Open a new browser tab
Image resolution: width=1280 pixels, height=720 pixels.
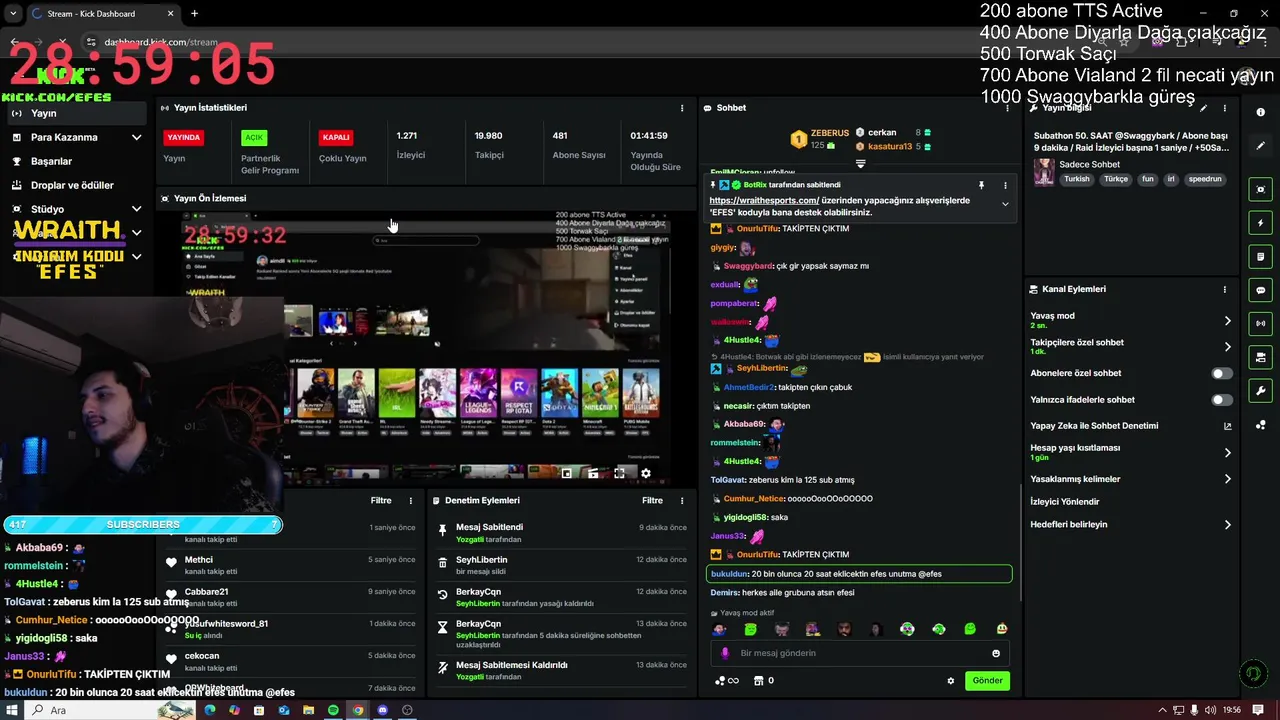click(x=194, y=14)
